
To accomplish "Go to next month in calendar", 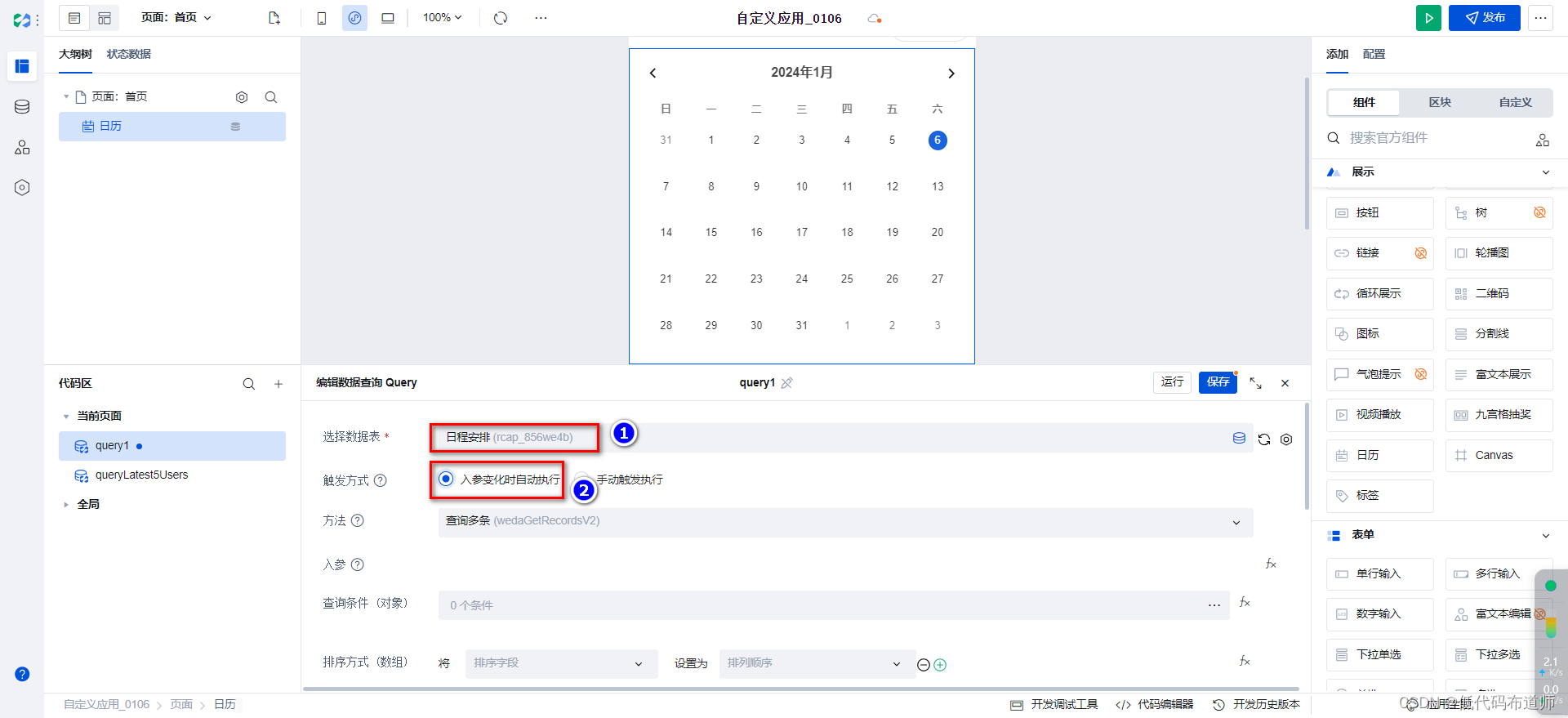I will click(x=951, y=74).
